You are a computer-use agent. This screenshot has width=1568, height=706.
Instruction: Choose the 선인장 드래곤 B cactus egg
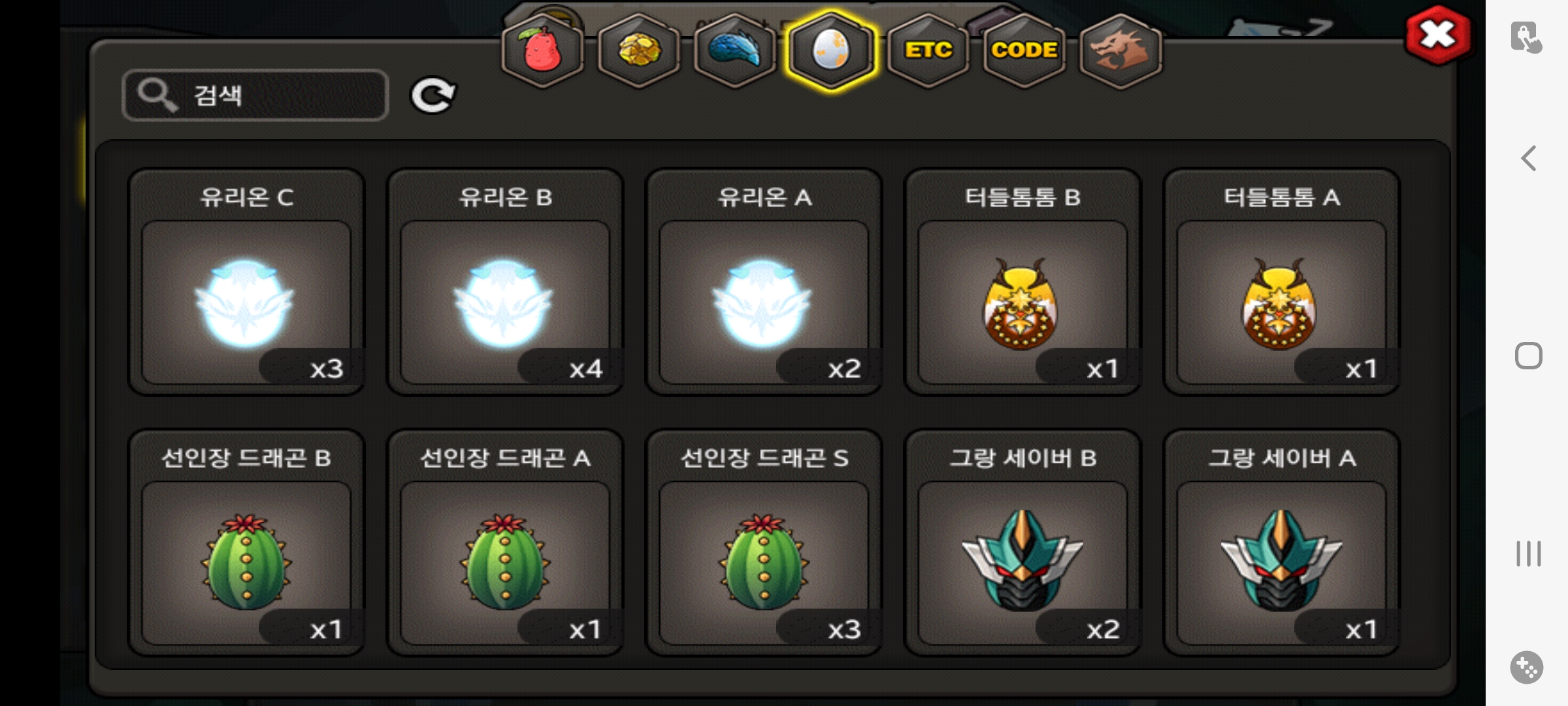pyautogui.click(x=246, y=543)
